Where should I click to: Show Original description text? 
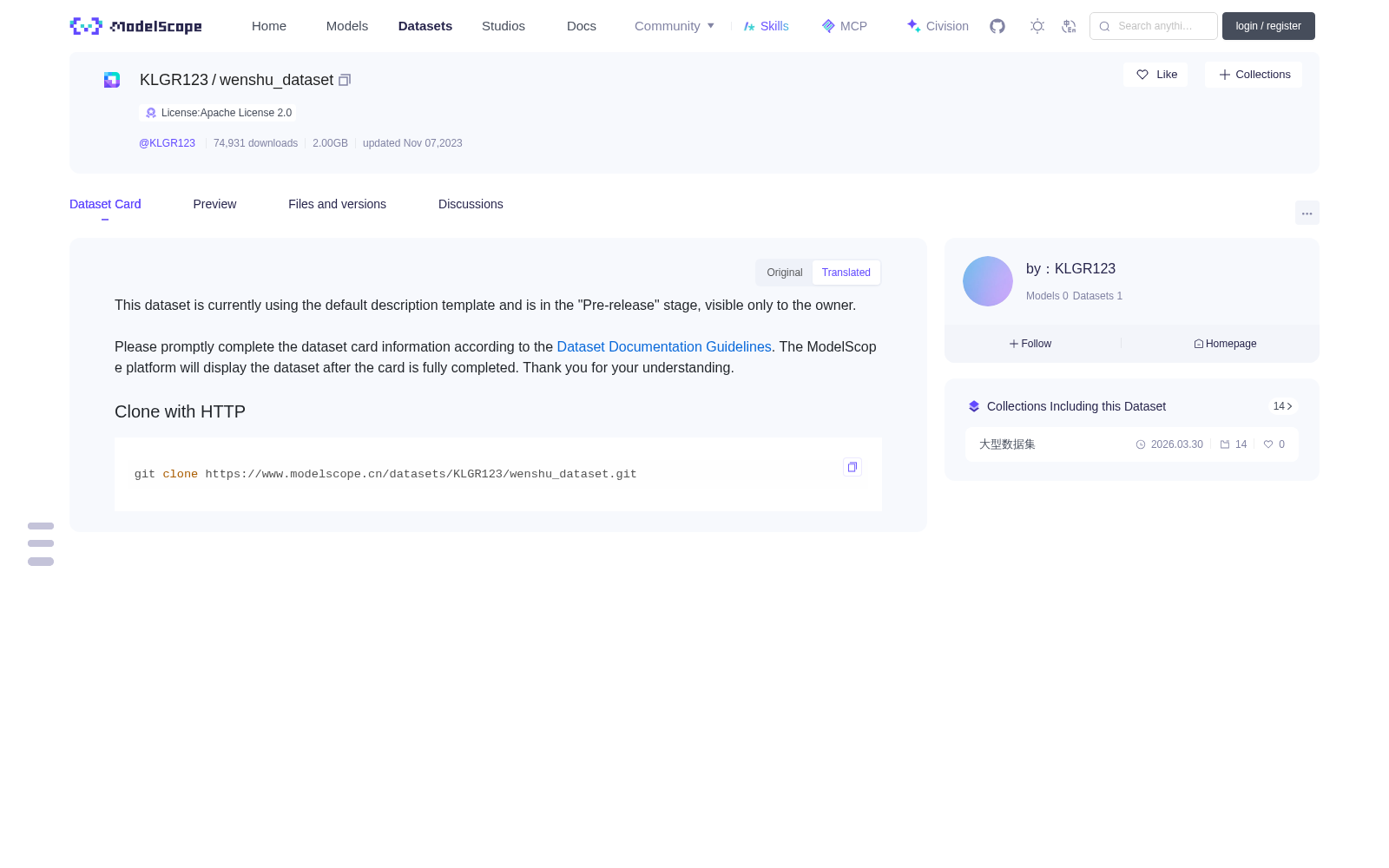click(785, 273)
